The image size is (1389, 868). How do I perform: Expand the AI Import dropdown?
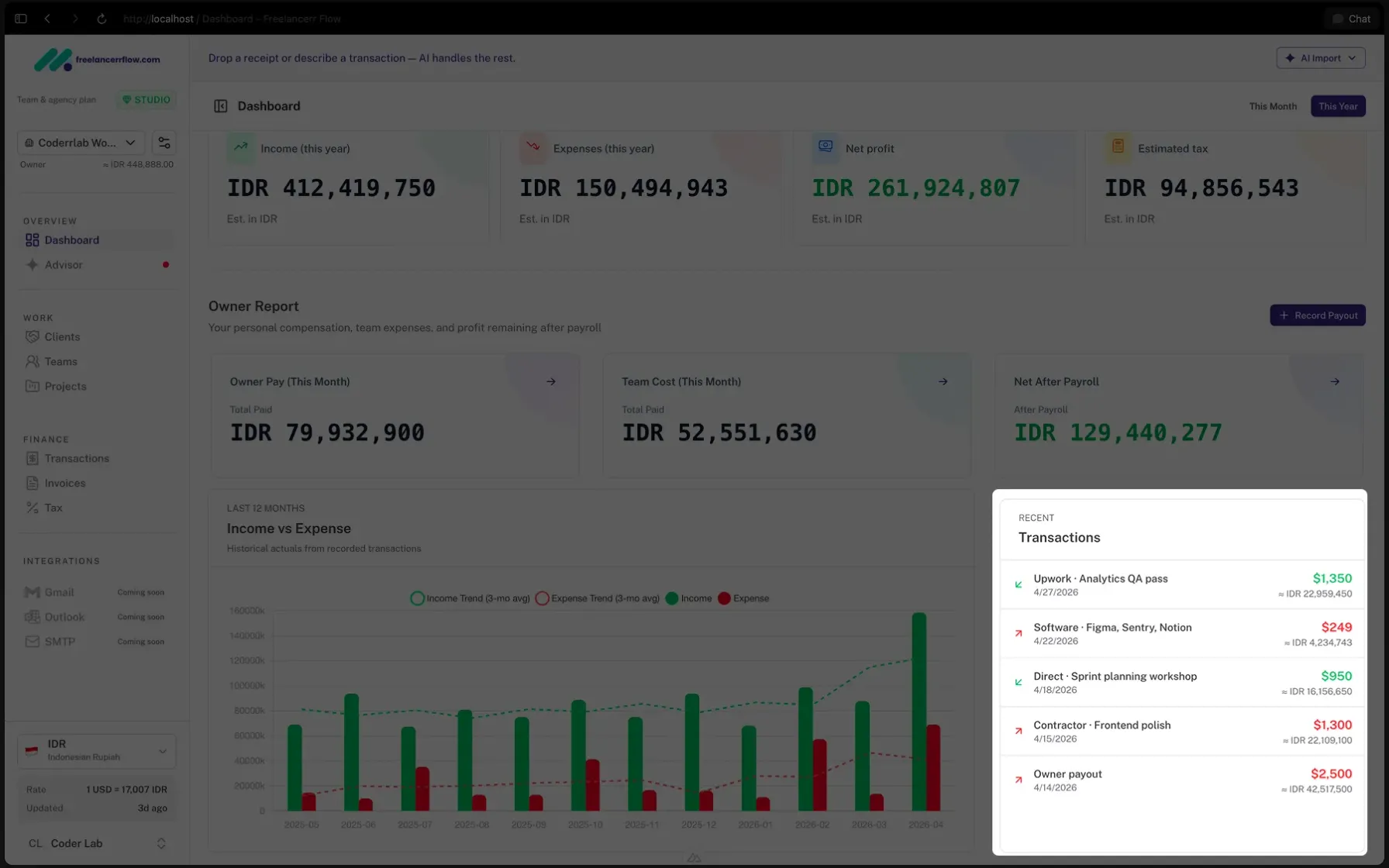[x=1320, y=57]
